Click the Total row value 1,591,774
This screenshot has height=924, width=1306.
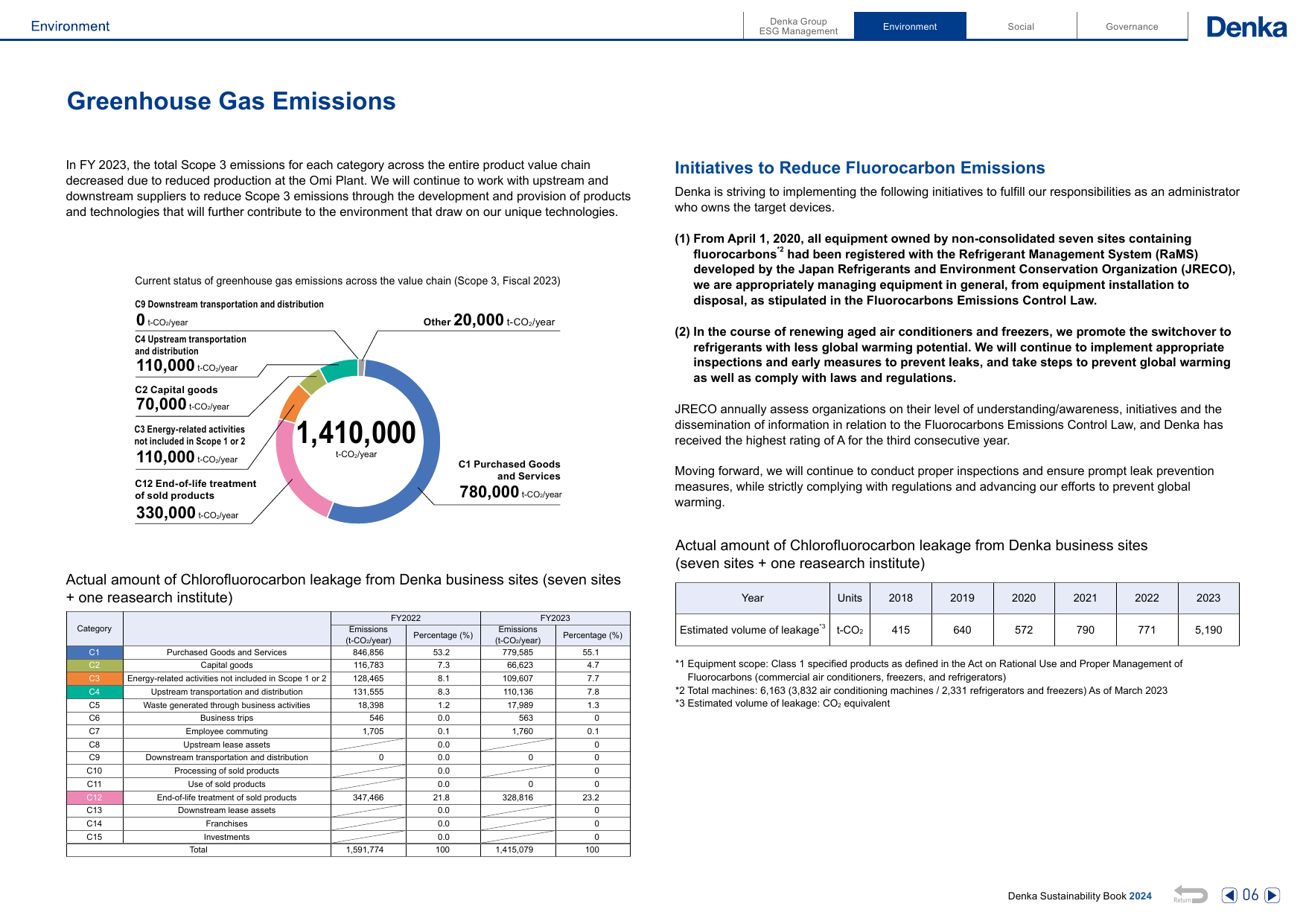click(365, 850)
